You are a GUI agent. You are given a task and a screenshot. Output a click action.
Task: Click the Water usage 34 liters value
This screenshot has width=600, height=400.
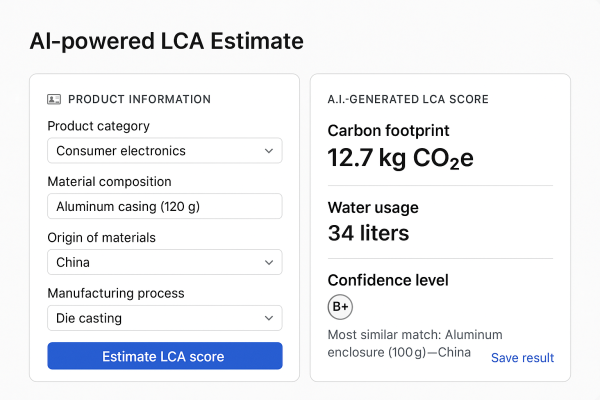coord(368,233)
